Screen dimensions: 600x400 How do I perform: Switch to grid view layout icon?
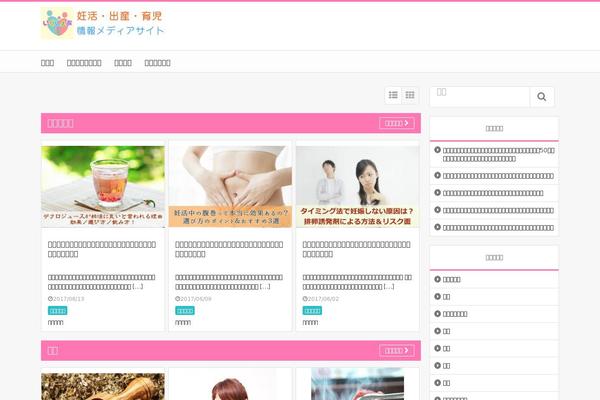click(x=410, y=95)
